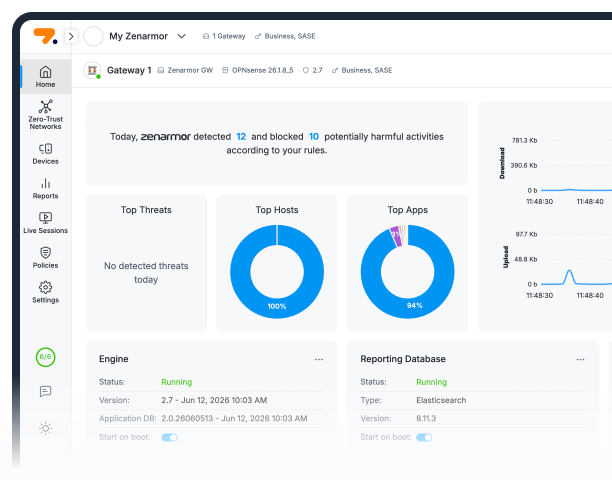Click detected count 12
Viewport: 612px width, 480px height.
click(x=241, y=137)
